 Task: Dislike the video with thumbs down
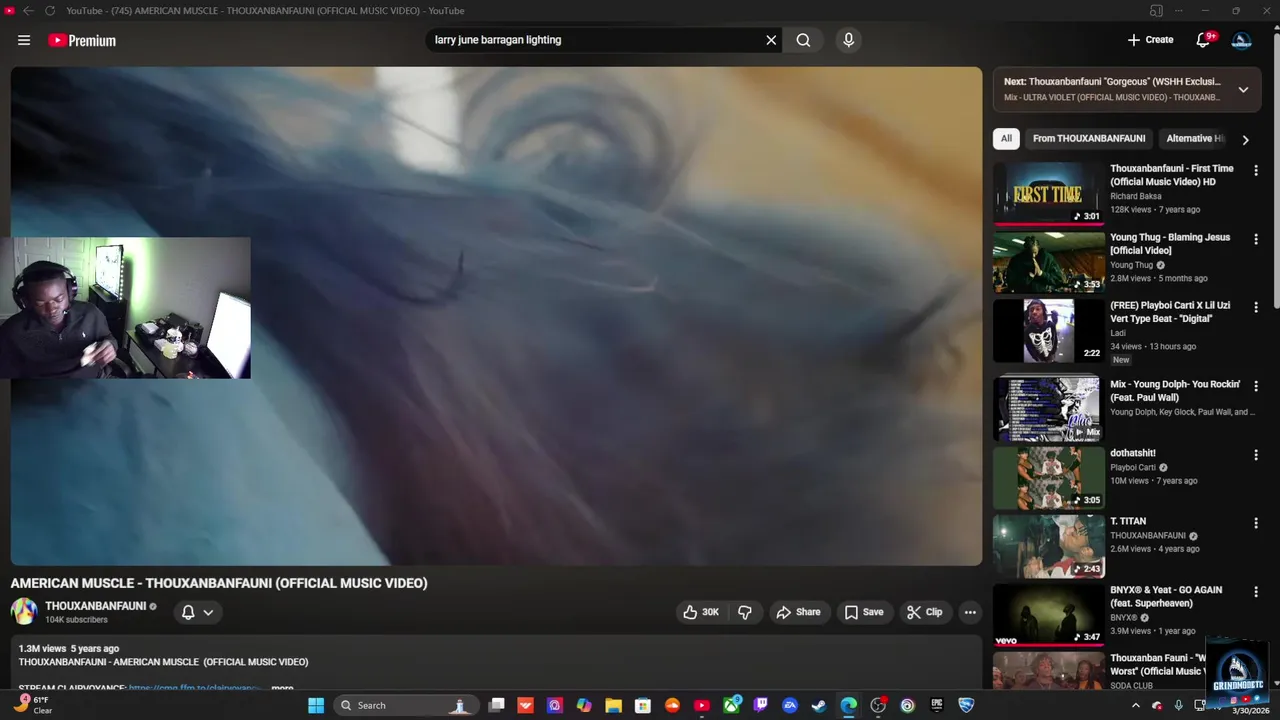click(x=745, y=612)
